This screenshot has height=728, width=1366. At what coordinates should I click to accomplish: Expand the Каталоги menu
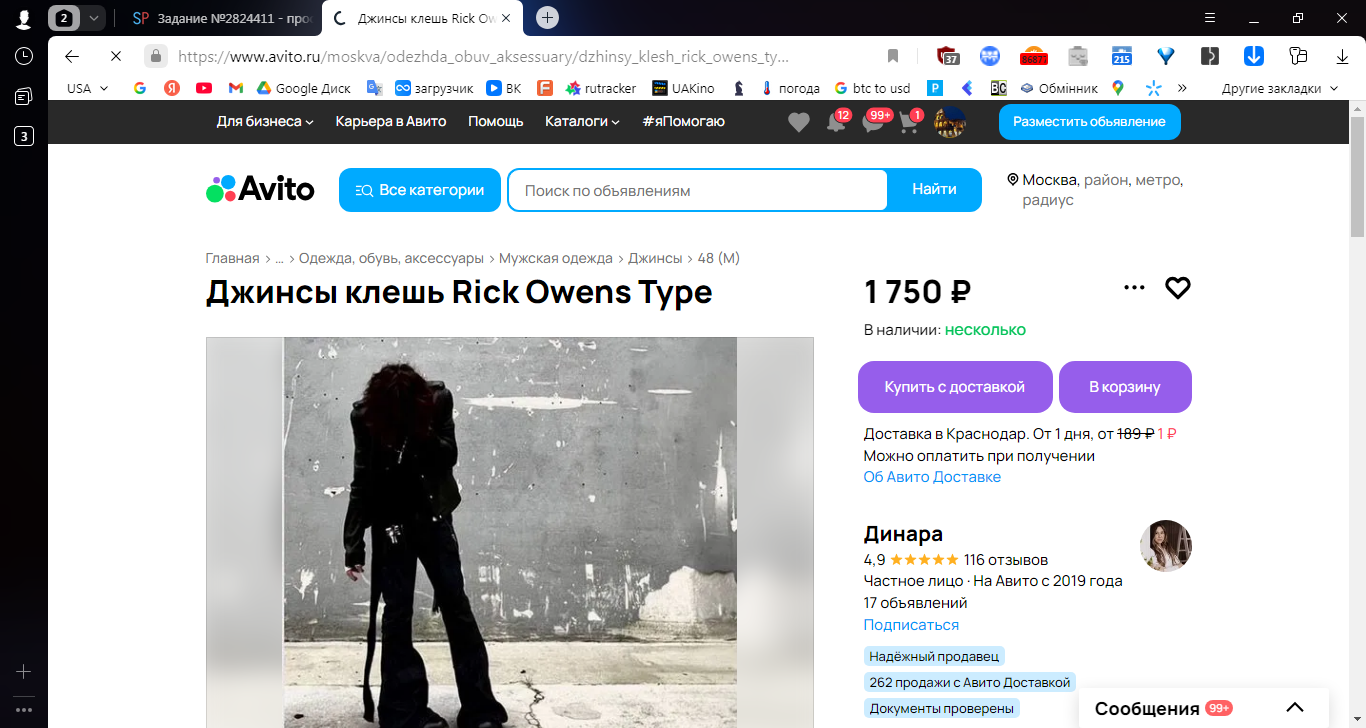(x=582, y=121)
